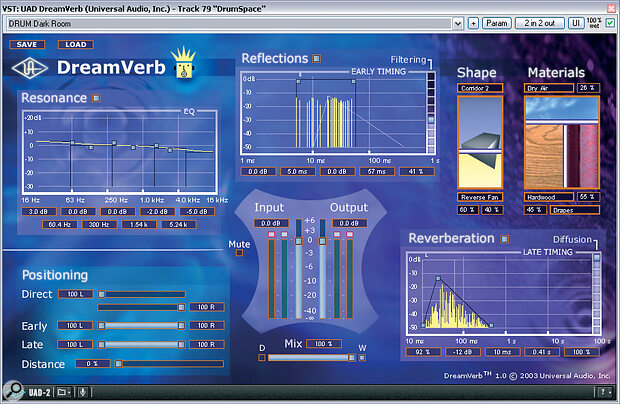This screenshot has width=620, height=404.
Task: Click the Direct left pan slider handle
Action: [101, 295]
